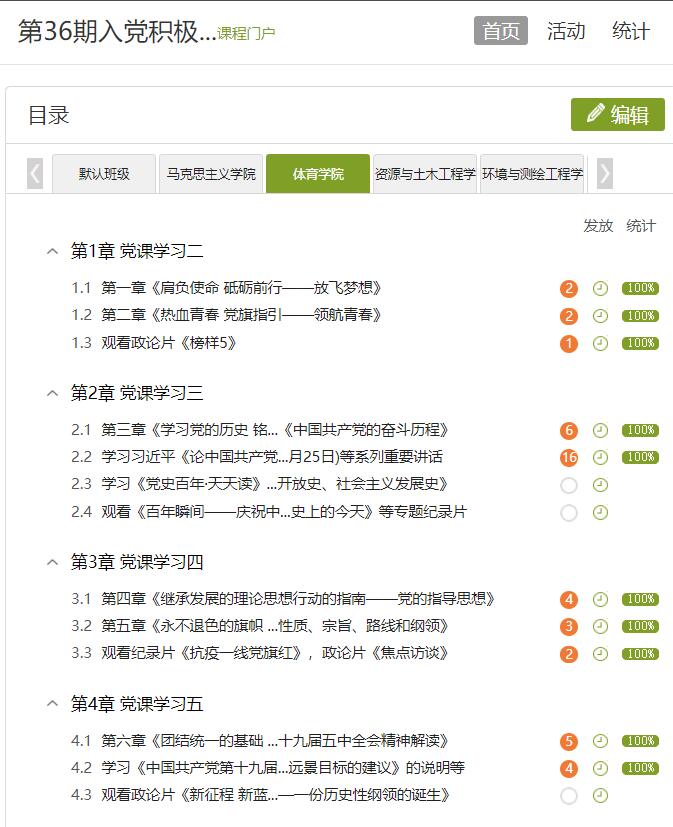Click the clock icon for section 3.3
The height and width of the screenshot is (827, 673).
click(x=600, y=654)
